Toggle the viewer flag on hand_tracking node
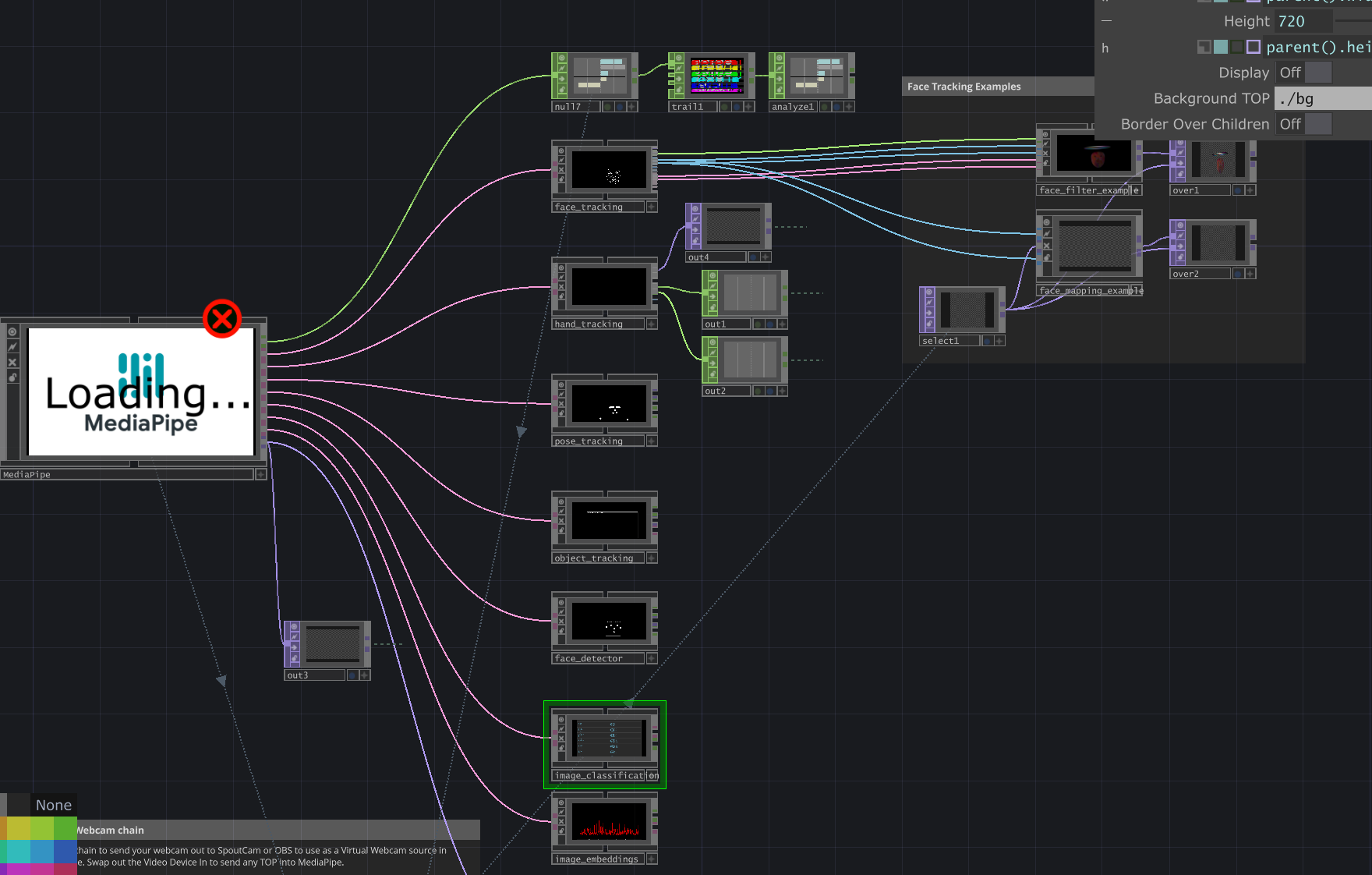1372x875 pixels. point(561,268)
